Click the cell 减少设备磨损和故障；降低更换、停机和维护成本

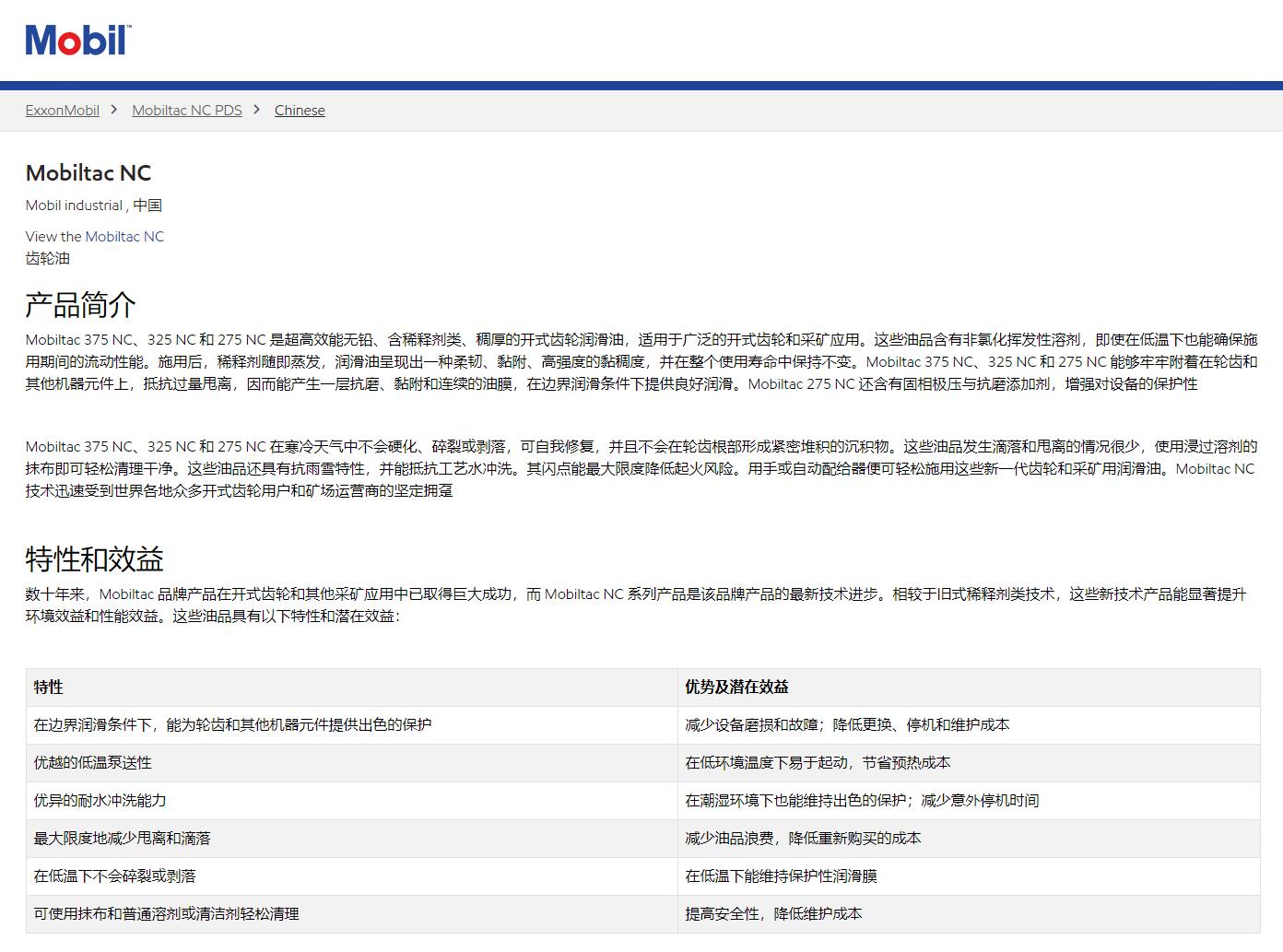969,725
